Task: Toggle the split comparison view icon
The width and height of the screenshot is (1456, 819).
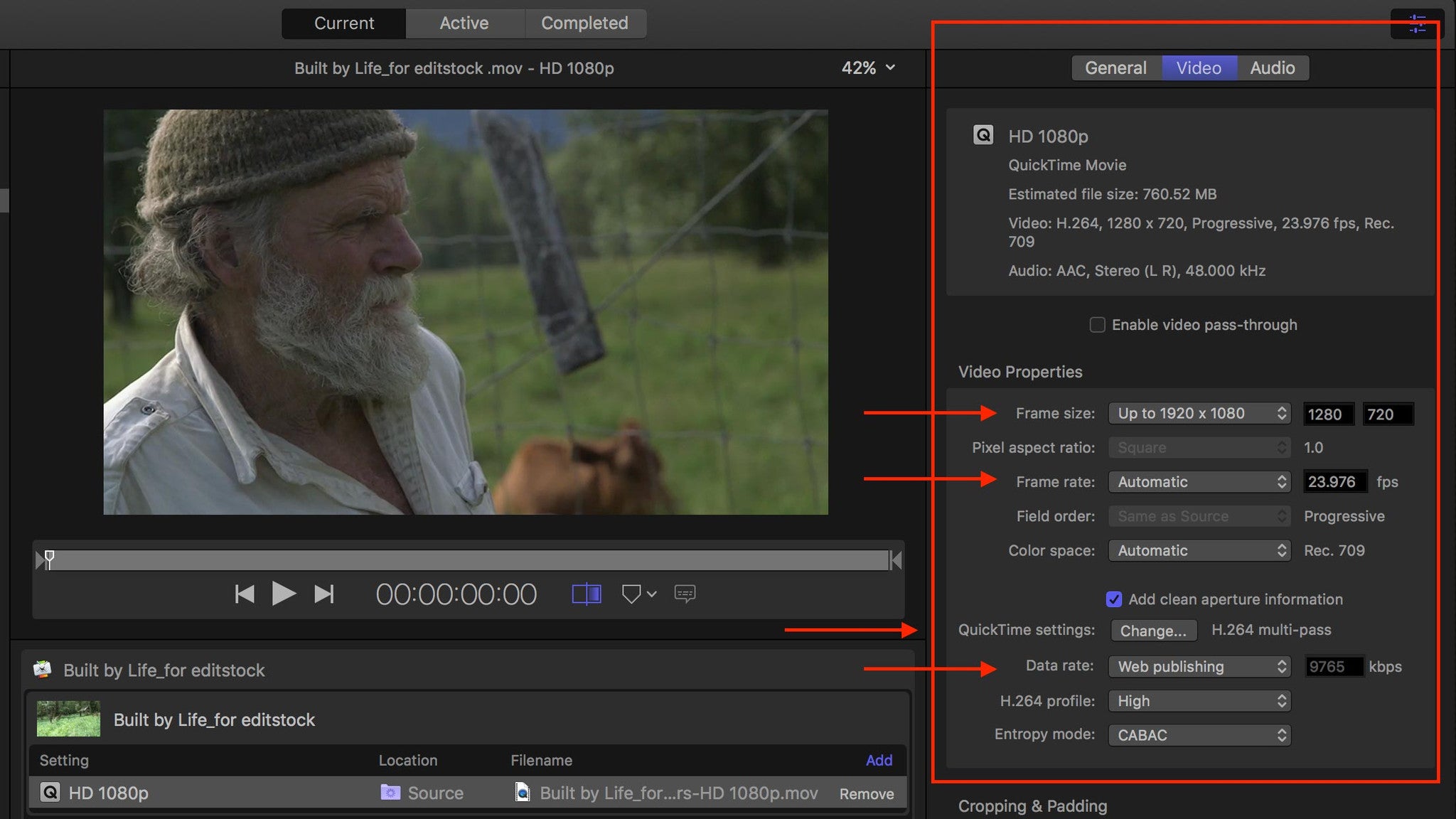Action: (587, 594)
